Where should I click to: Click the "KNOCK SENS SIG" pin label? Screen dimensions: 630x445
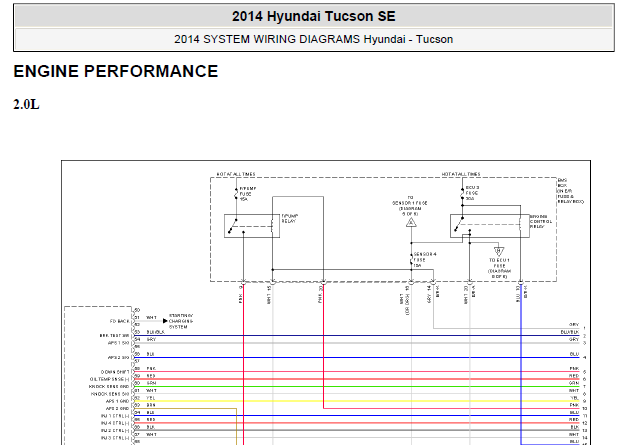[x=110, y=394]
